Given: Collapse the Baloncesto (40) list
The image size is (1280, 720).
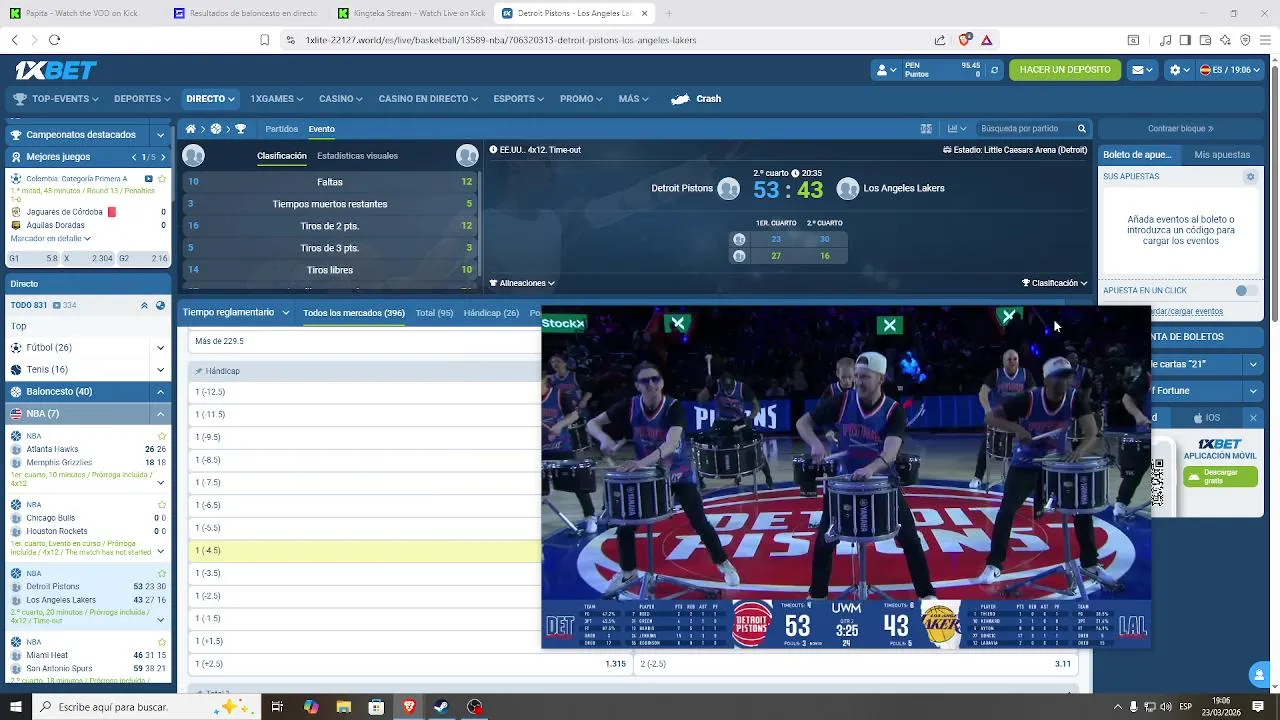Looking at the screenshot, I should (160, 392).
